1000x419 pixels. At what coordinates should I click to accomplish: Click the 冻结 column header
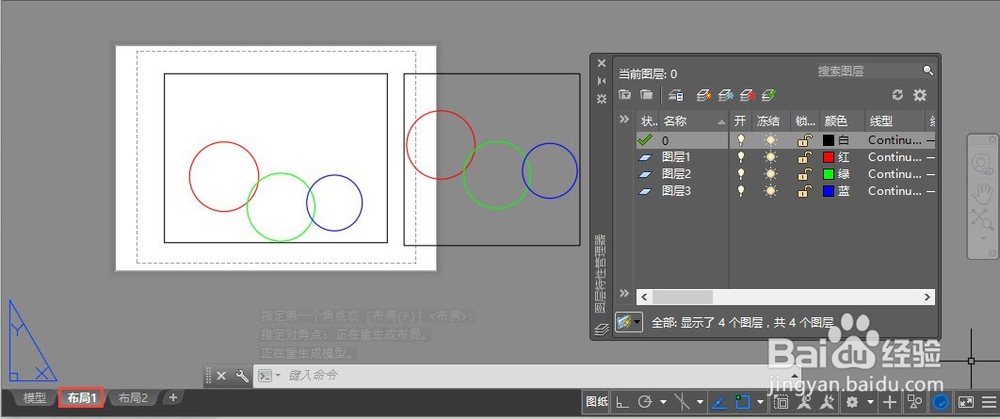[x=771, y=121]
